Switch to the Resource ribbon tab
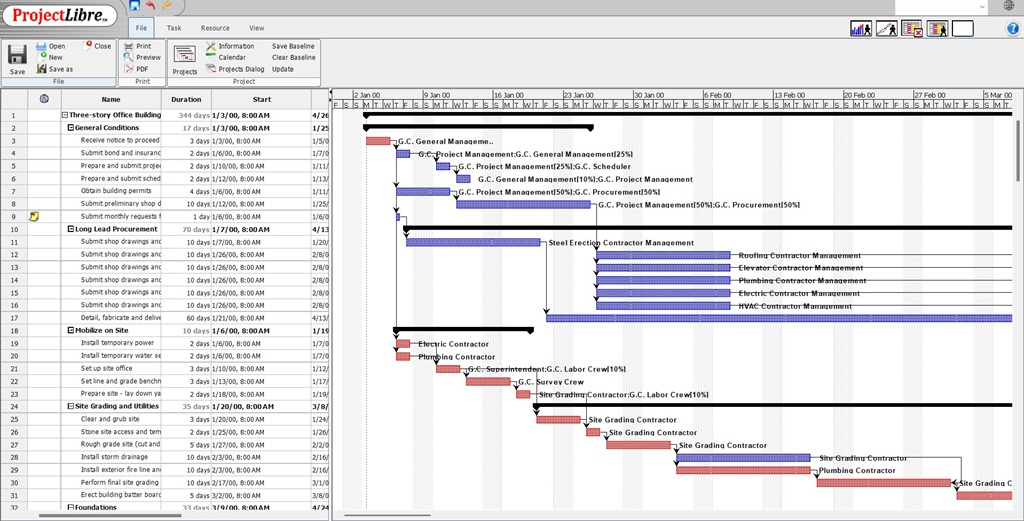Image resolution: width=1024 pixels, height=521 pixels. [215, 28]
